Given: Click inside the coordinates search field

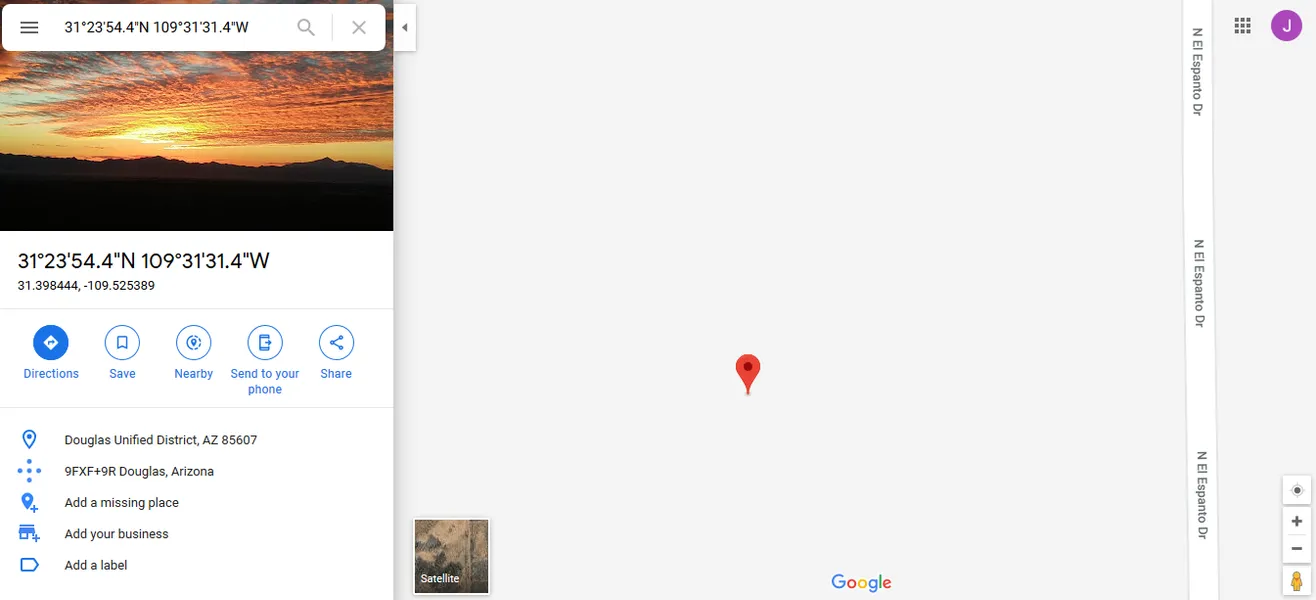Looking at the screenshot, I should point(172,28).
